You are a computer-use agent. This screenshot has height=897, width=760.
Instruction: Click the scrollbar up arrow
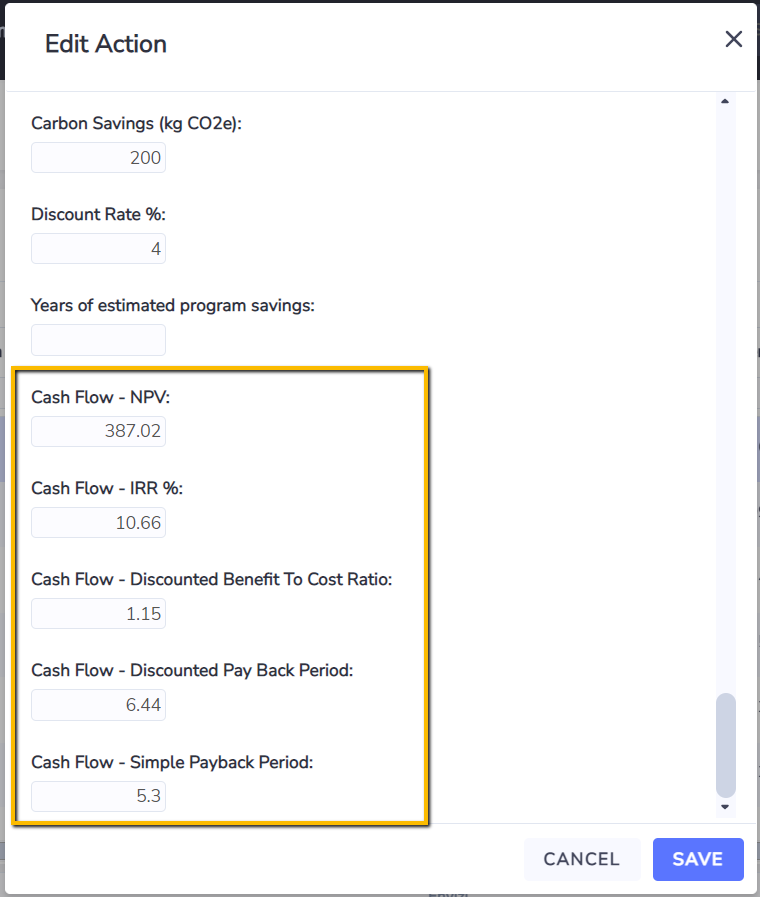[725, 101]
